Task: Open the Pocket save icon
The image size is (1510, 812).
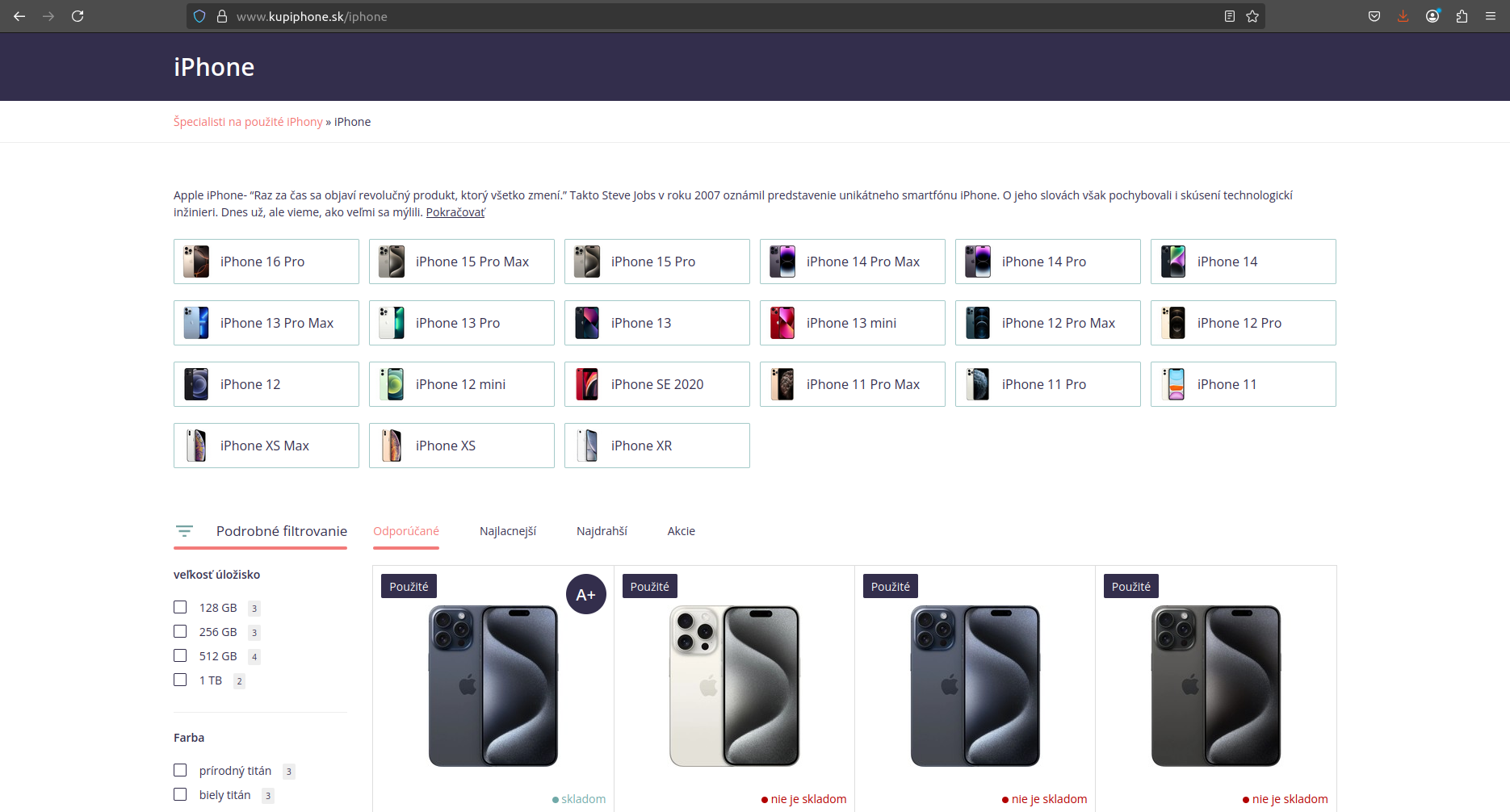Action: 1374,16
